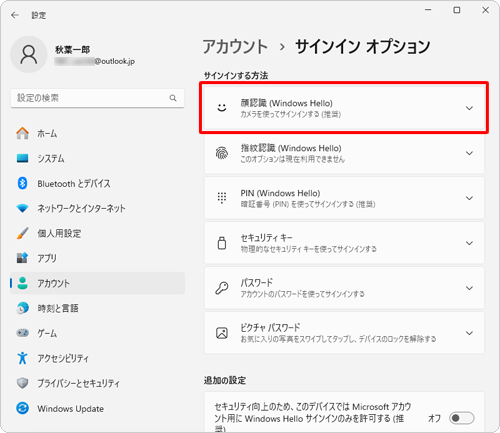Screen dimensions: 500x433
Task: Expand 顔認識 (Windows Hello) chevron
Action: (x=469, y=108)
